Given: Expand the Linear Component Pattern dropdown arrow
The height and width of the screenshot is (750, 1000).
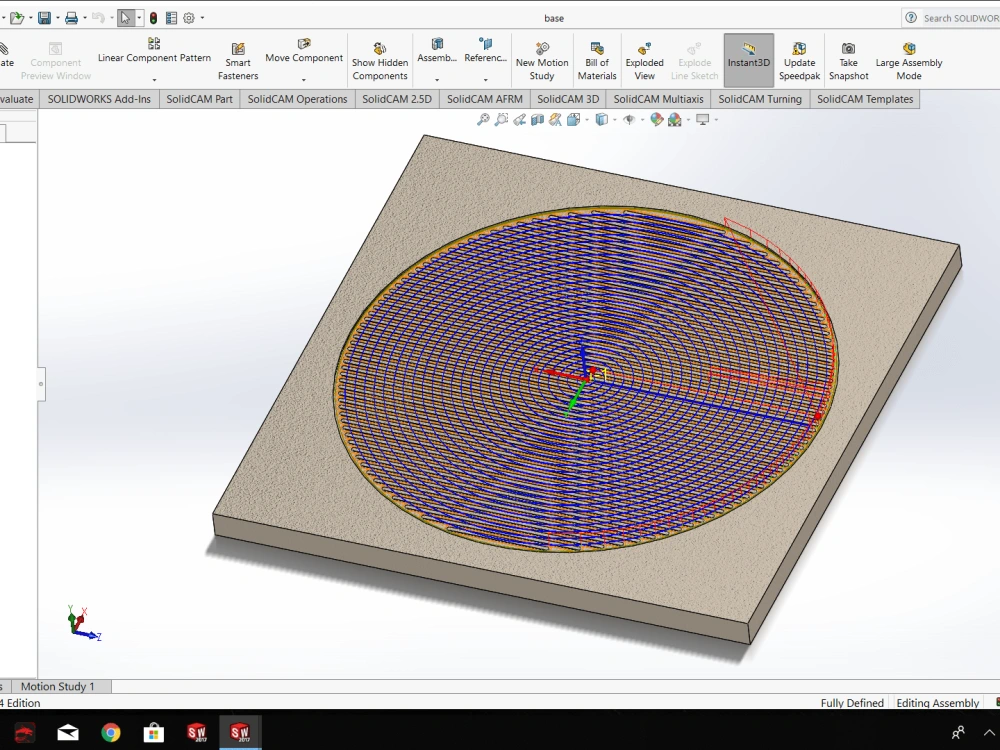Looking at the screenshot, I should coord(154,80).
